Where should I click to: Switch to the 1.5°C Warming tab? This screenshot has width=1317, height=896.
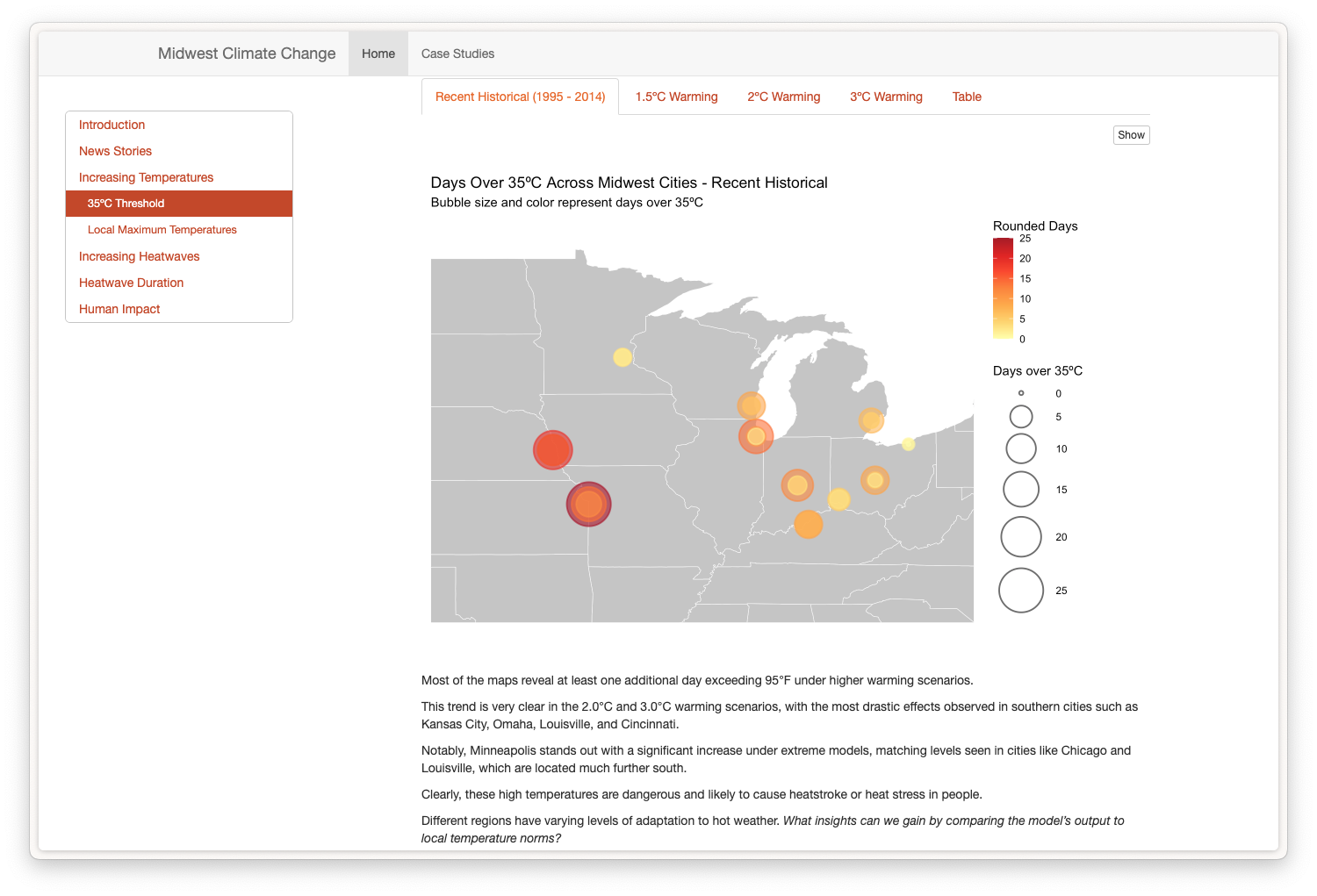click(x=676, y=97)
